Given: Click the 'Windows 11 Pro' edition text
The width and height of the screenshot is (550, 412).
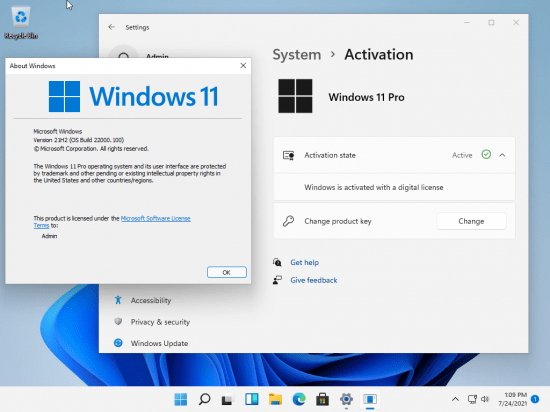Looking at the screenshot, I should tap(366, 97).
